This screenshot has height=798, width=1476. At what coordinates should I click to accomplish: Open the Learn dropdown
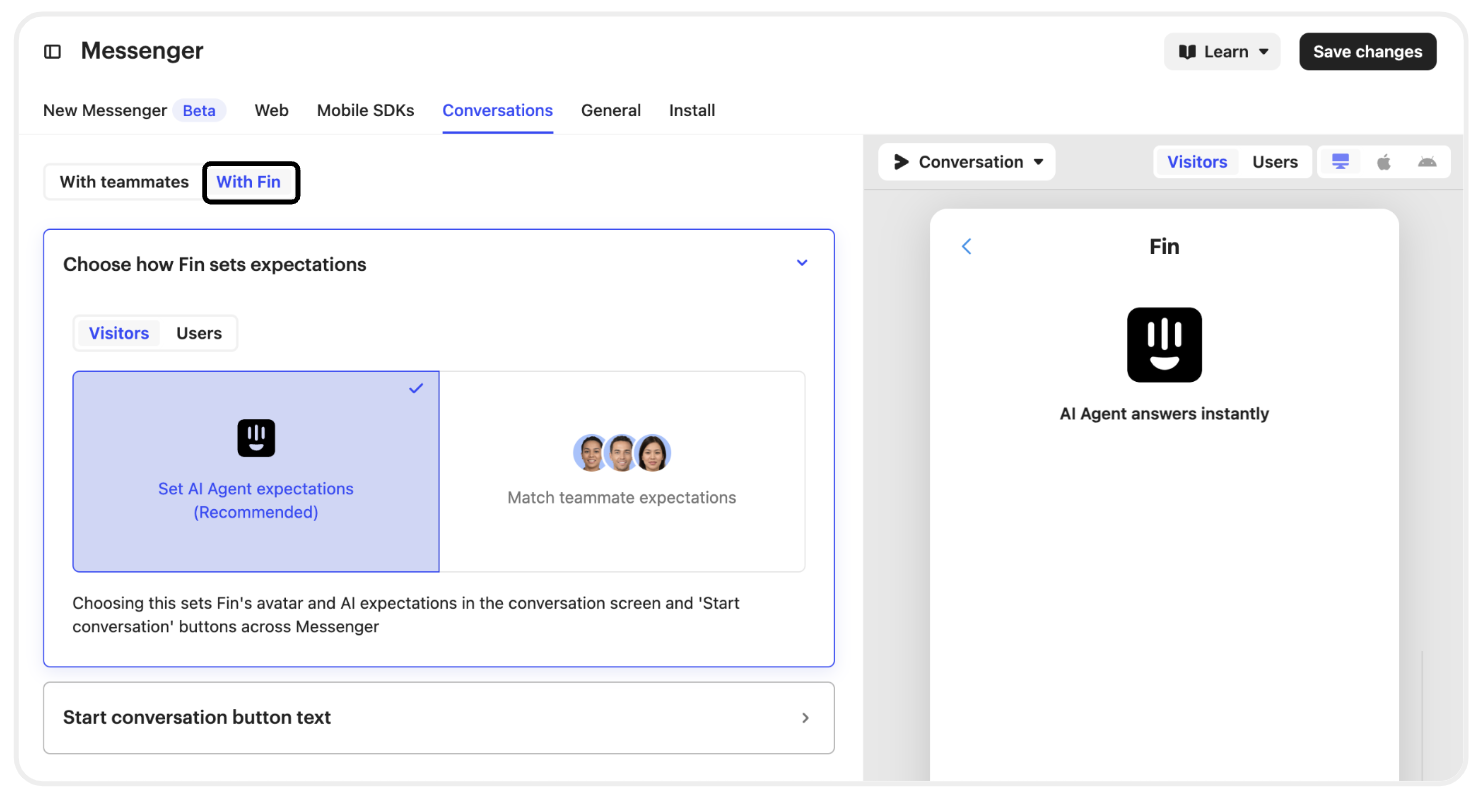pos(1222,52)
